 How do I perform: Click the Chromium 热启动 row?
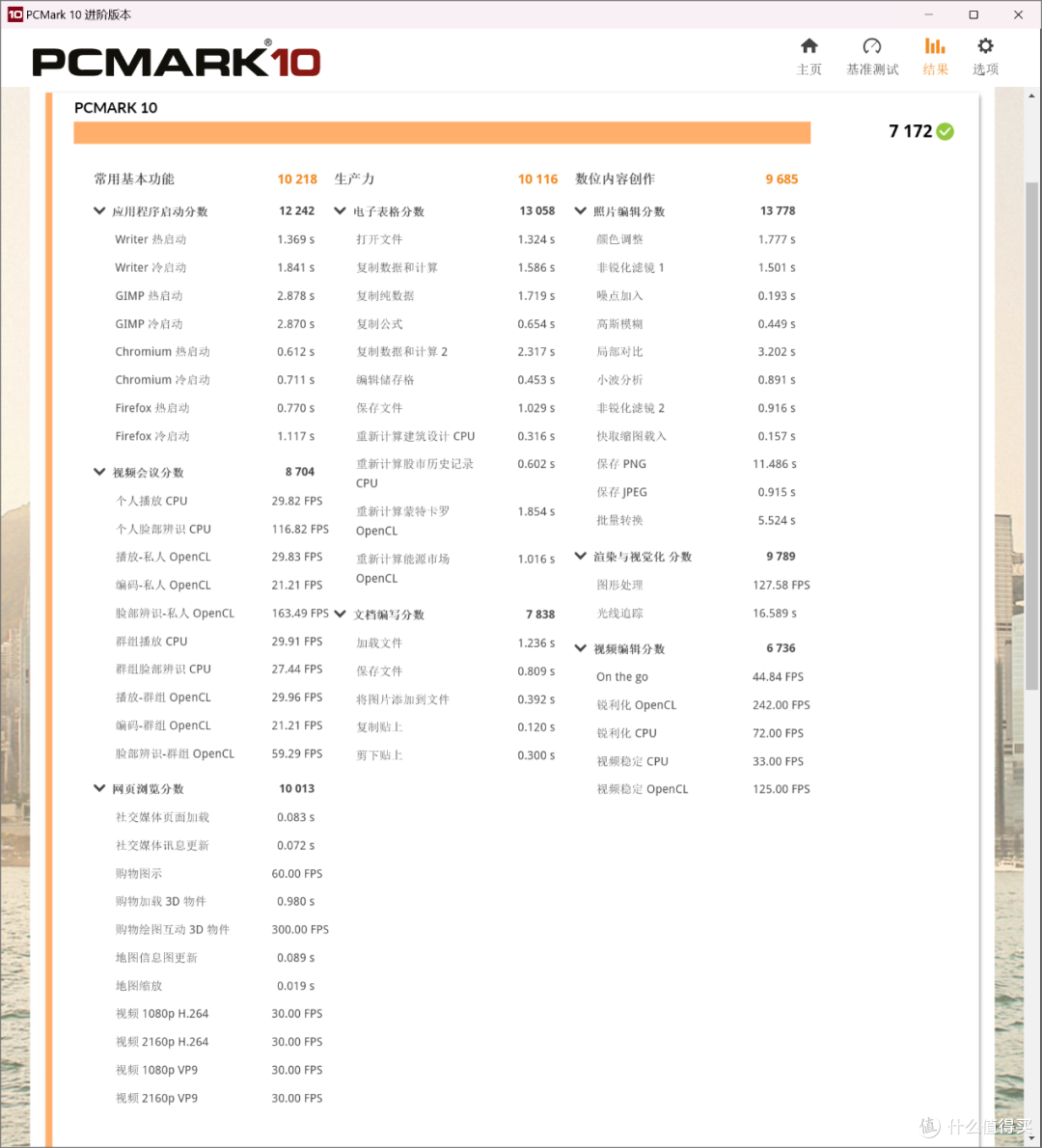(x=214, y=351)
